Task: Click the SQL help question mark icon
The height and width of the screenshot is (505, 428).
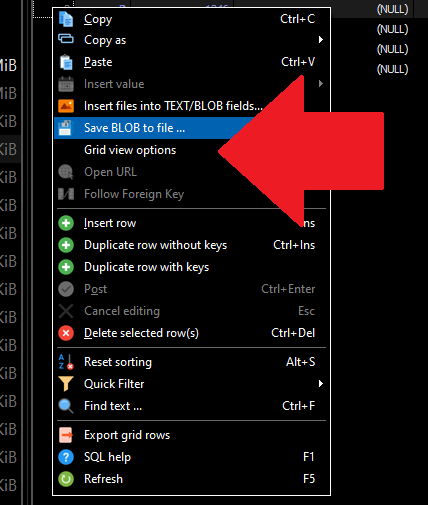Action: pyautogui.click(x=66, y=457)
